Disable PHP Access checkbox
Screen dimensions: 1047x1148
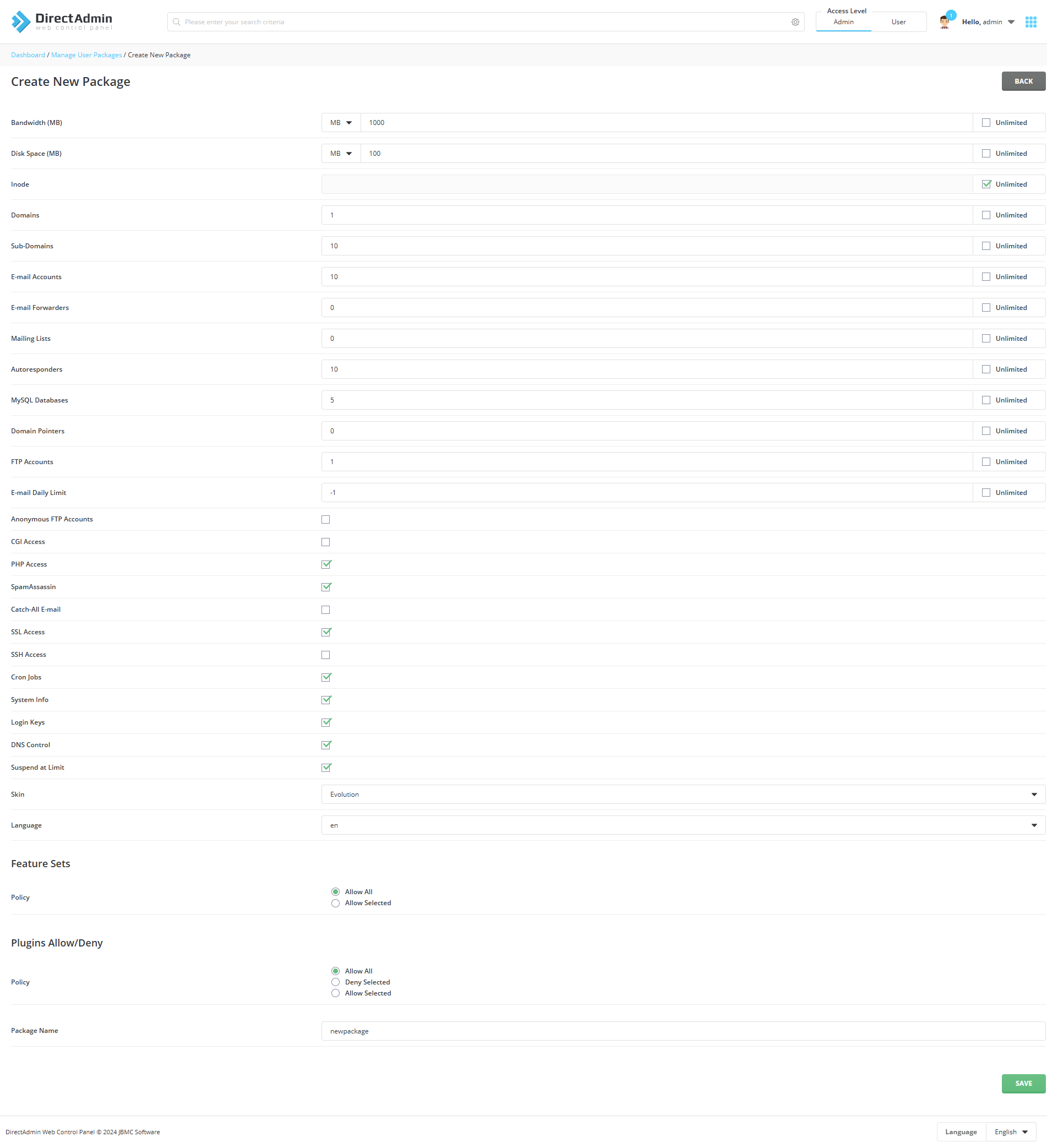[326, 564]
